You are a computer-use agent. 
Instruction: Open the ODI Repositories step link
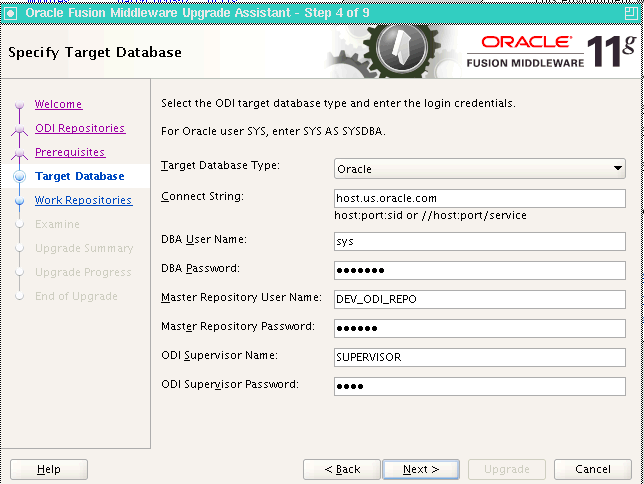(80, 128)
